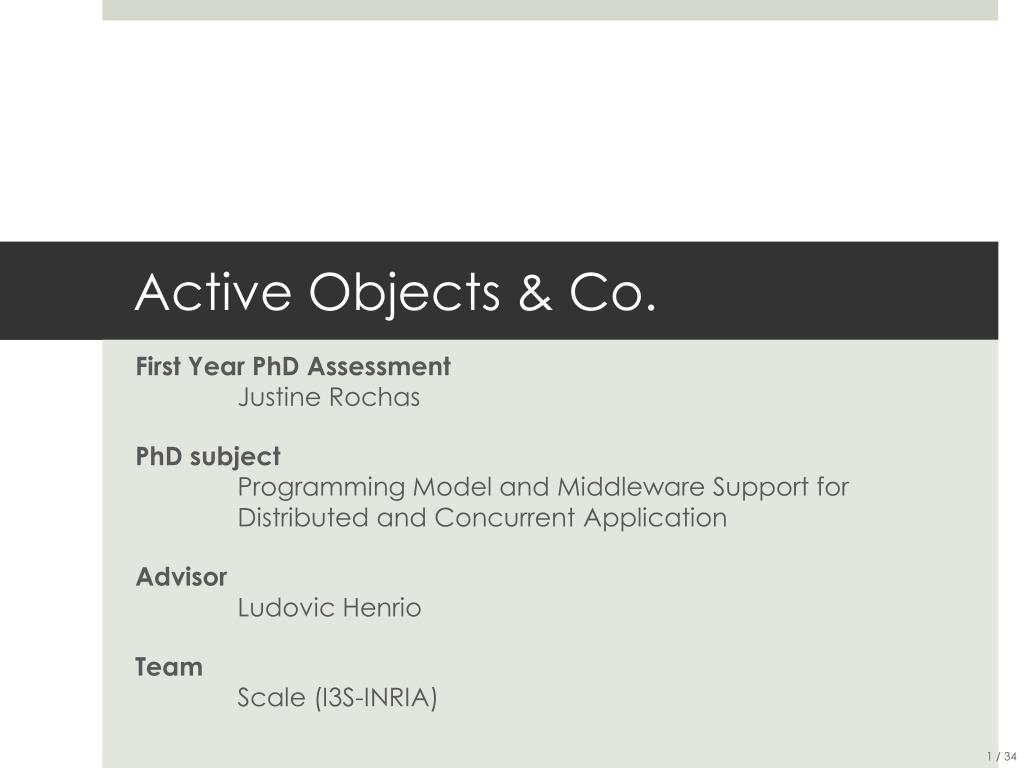This screenshot has height=768, width=1024.
Task: Click the slide title Active Objects & Co.
Action: tap(395, 293)
